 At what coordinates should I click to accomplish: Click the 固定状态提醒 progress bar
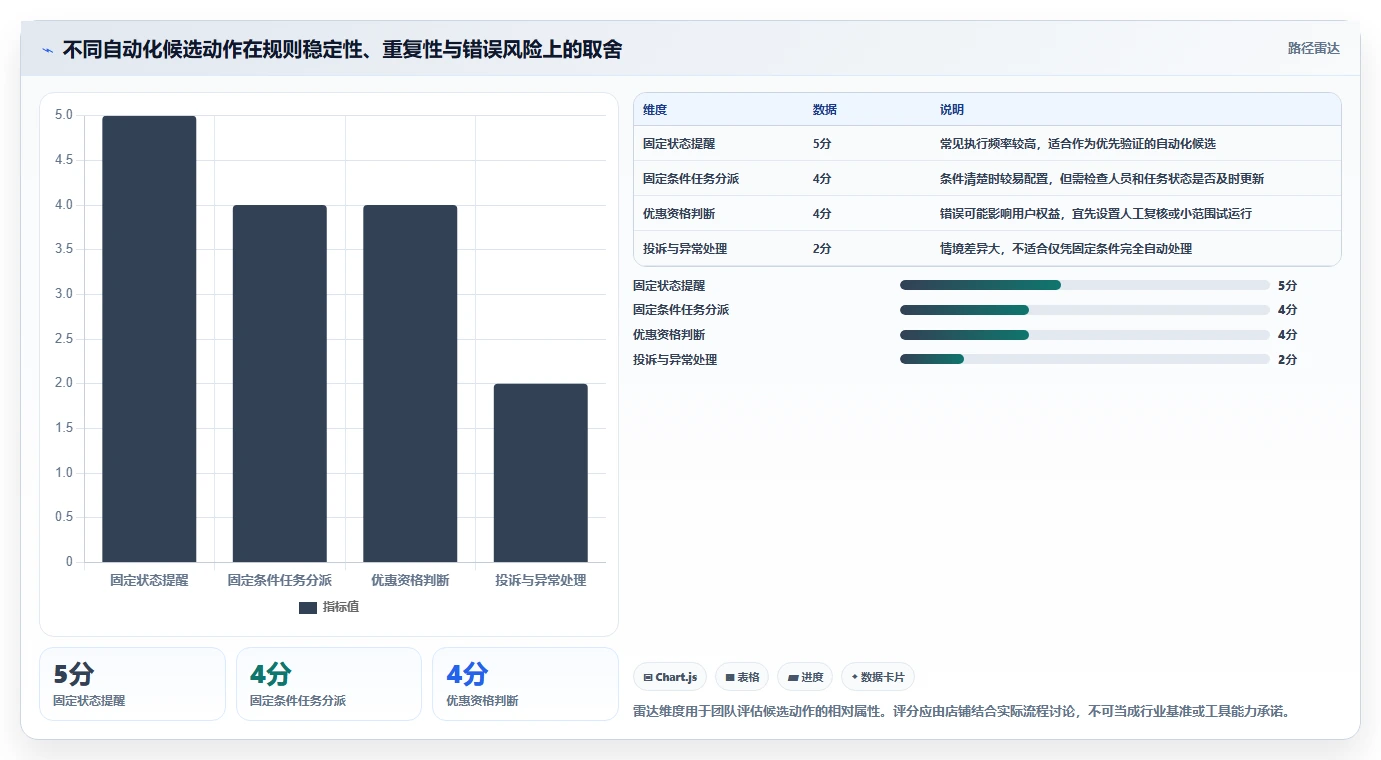1085,285
